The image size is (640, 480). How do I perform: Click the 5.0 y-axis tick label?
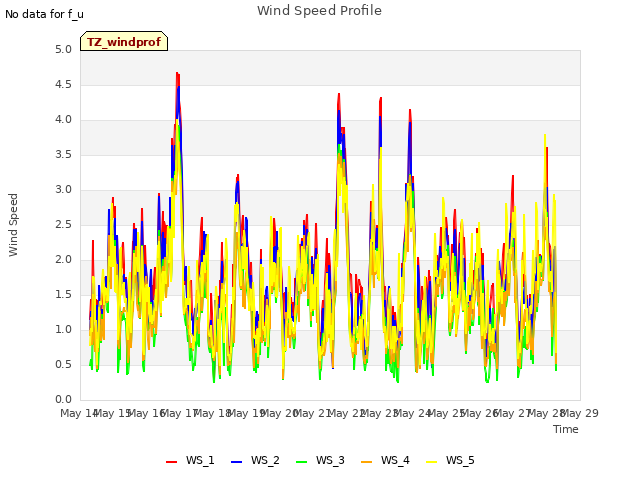coord(63,50)
